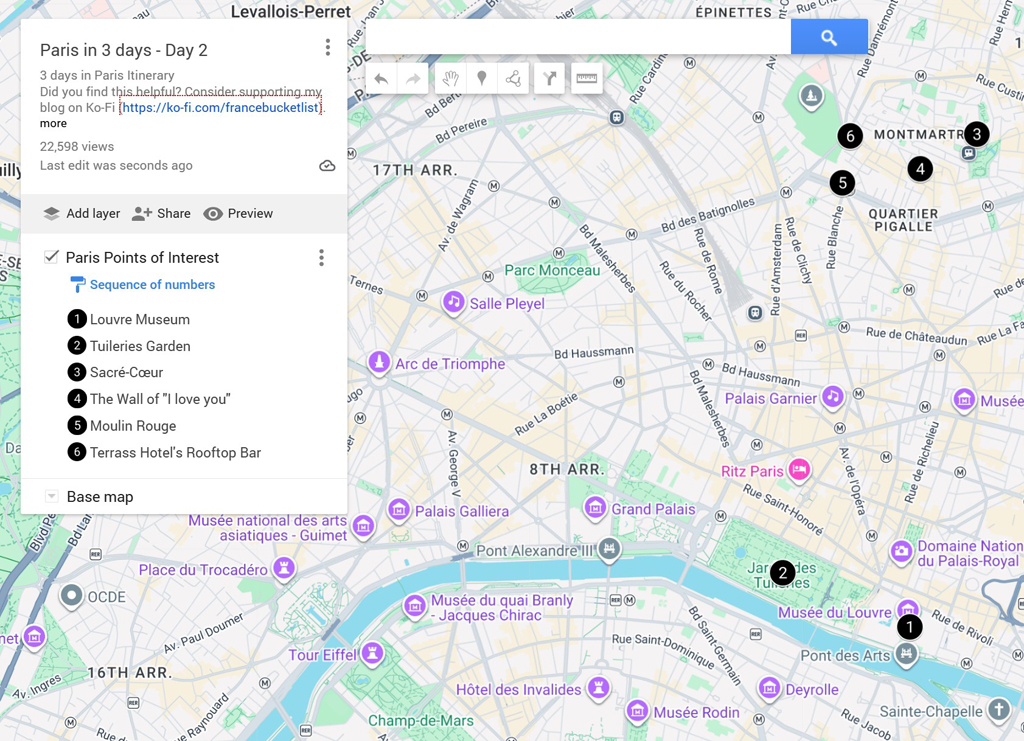Click the Musée Rodin pin
Viewport: 1024px width, 741px height.
pos(637,710)
